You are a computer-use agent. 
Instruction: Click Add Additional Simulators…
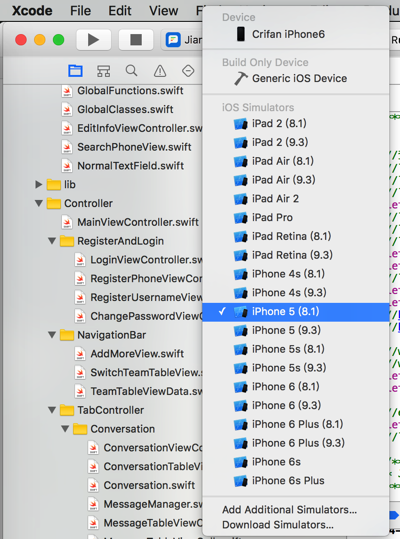pos(296,510)
